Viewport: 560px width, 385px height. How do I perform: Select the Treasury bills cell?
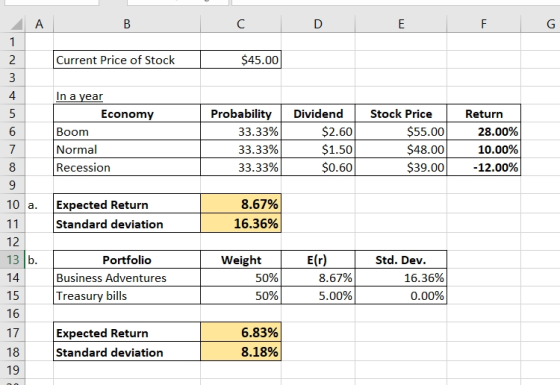127,295
